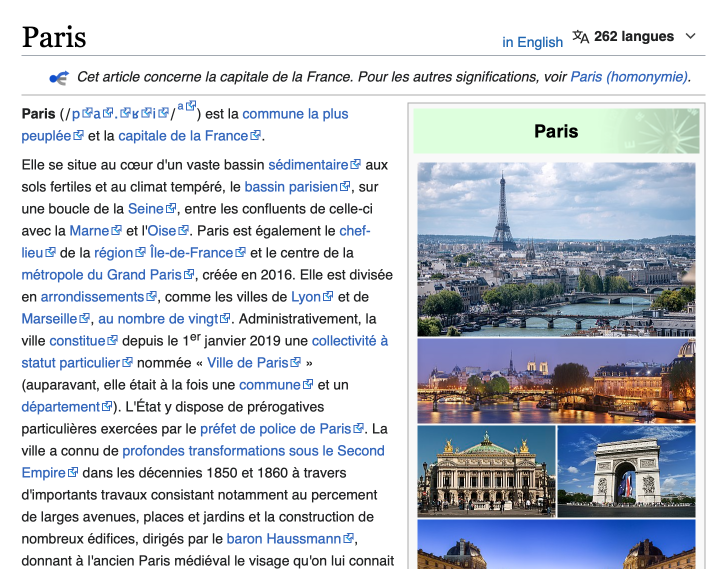Open the "métropole du Grand Paris" link

pos(101,275)
